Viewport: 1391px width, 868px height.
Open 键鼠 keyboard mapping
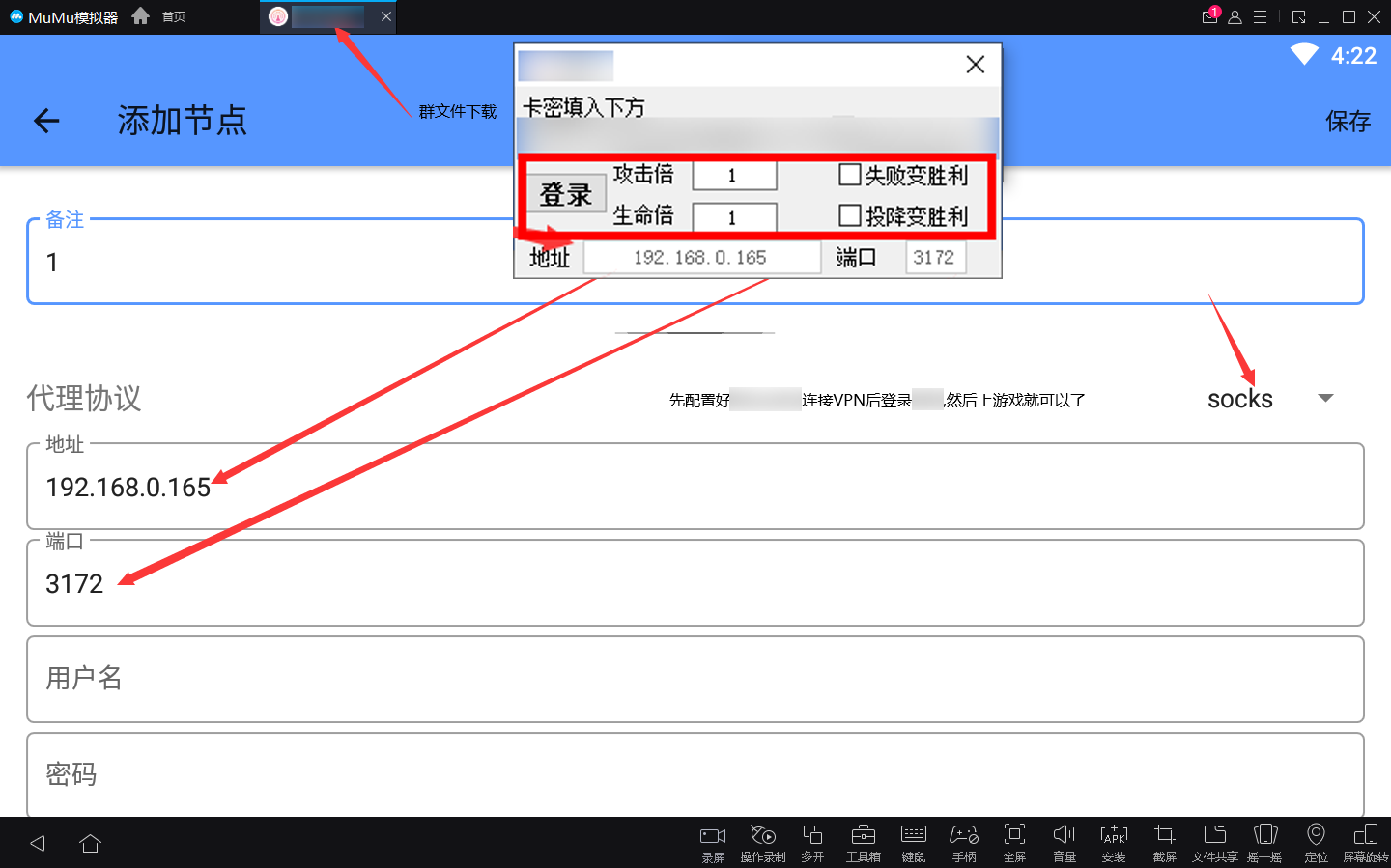[914, 843]
